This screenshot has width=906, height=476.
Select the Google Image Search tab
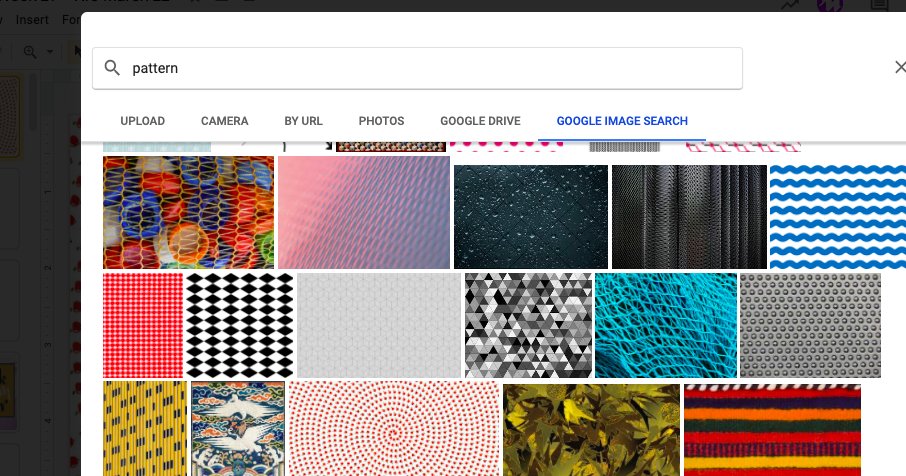[x=622, y=121]
